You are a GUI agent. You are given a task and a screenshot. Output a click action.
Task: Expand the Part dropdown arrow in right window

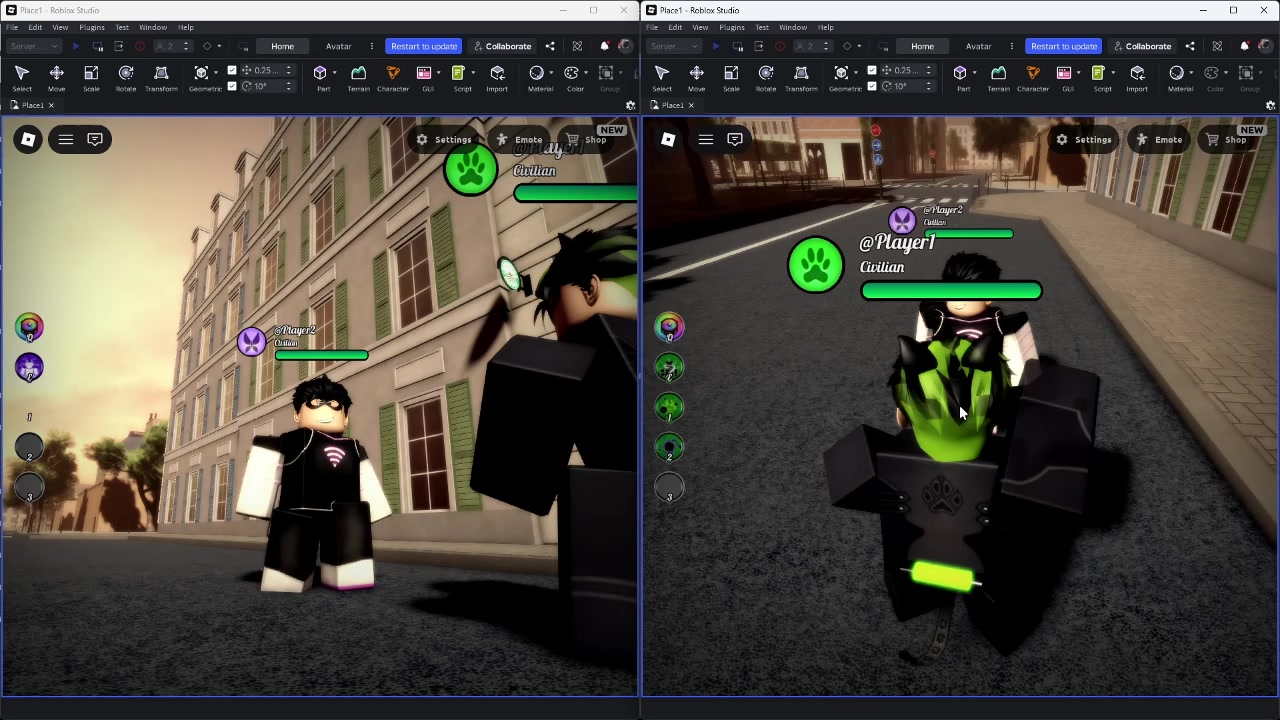(976, 72)
